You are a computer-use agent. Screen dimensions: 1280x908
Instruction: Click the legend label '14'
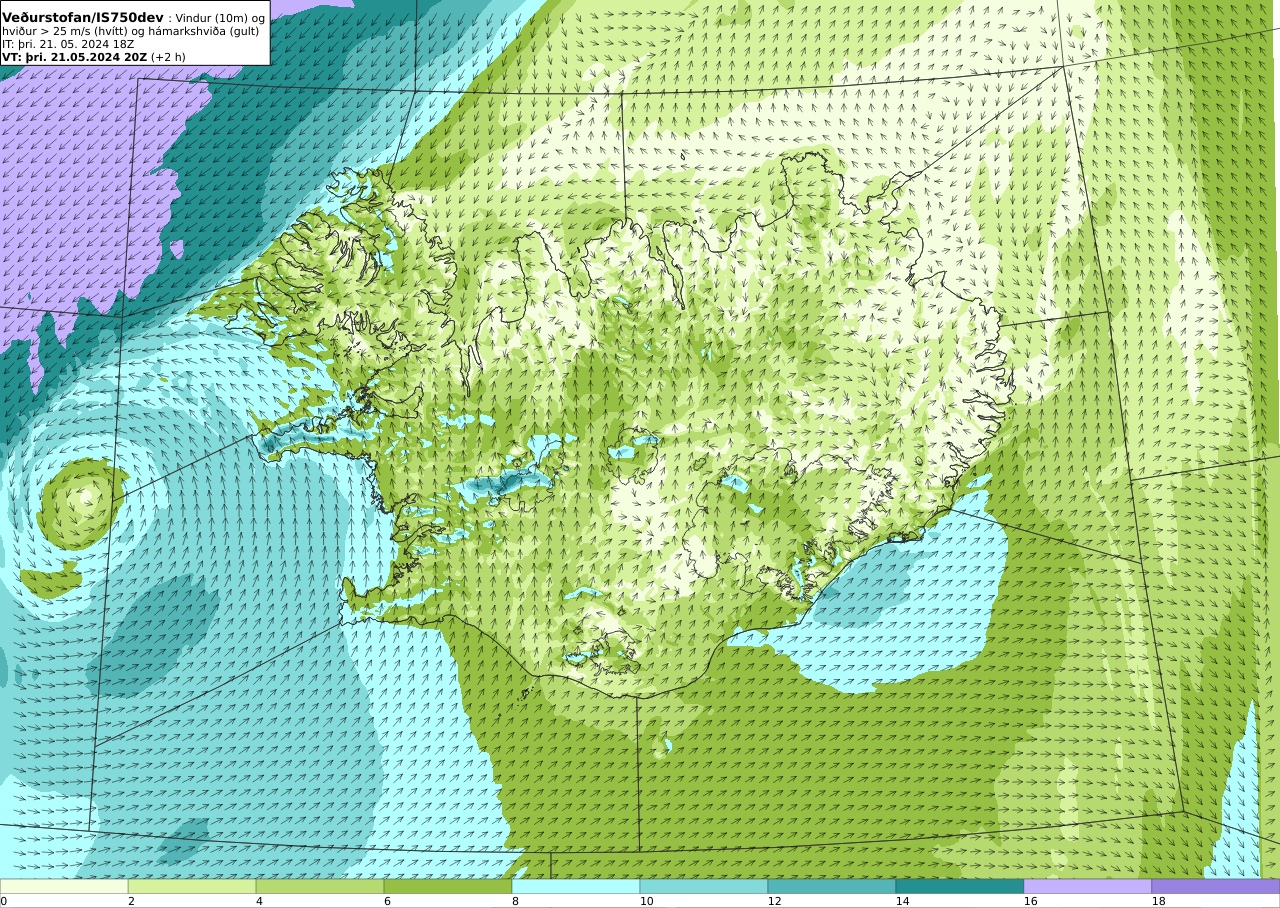(x=902, y=901)
